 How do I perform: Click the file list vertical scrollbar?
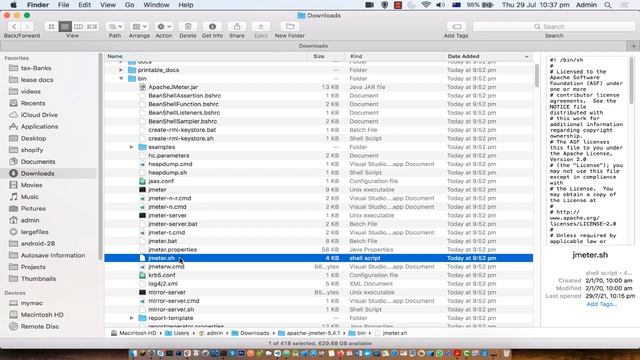click(536, 76)
